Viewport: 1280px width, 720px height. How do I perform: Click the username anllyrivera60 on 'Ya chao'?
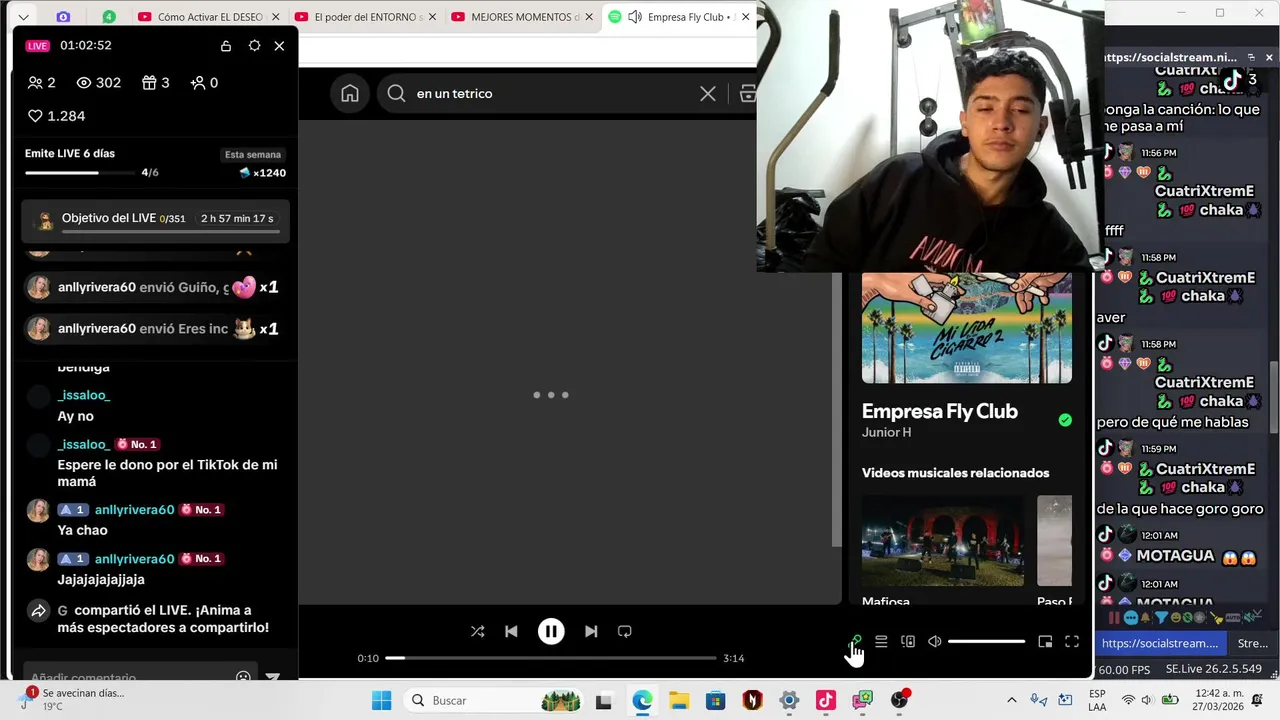(135, 510)
